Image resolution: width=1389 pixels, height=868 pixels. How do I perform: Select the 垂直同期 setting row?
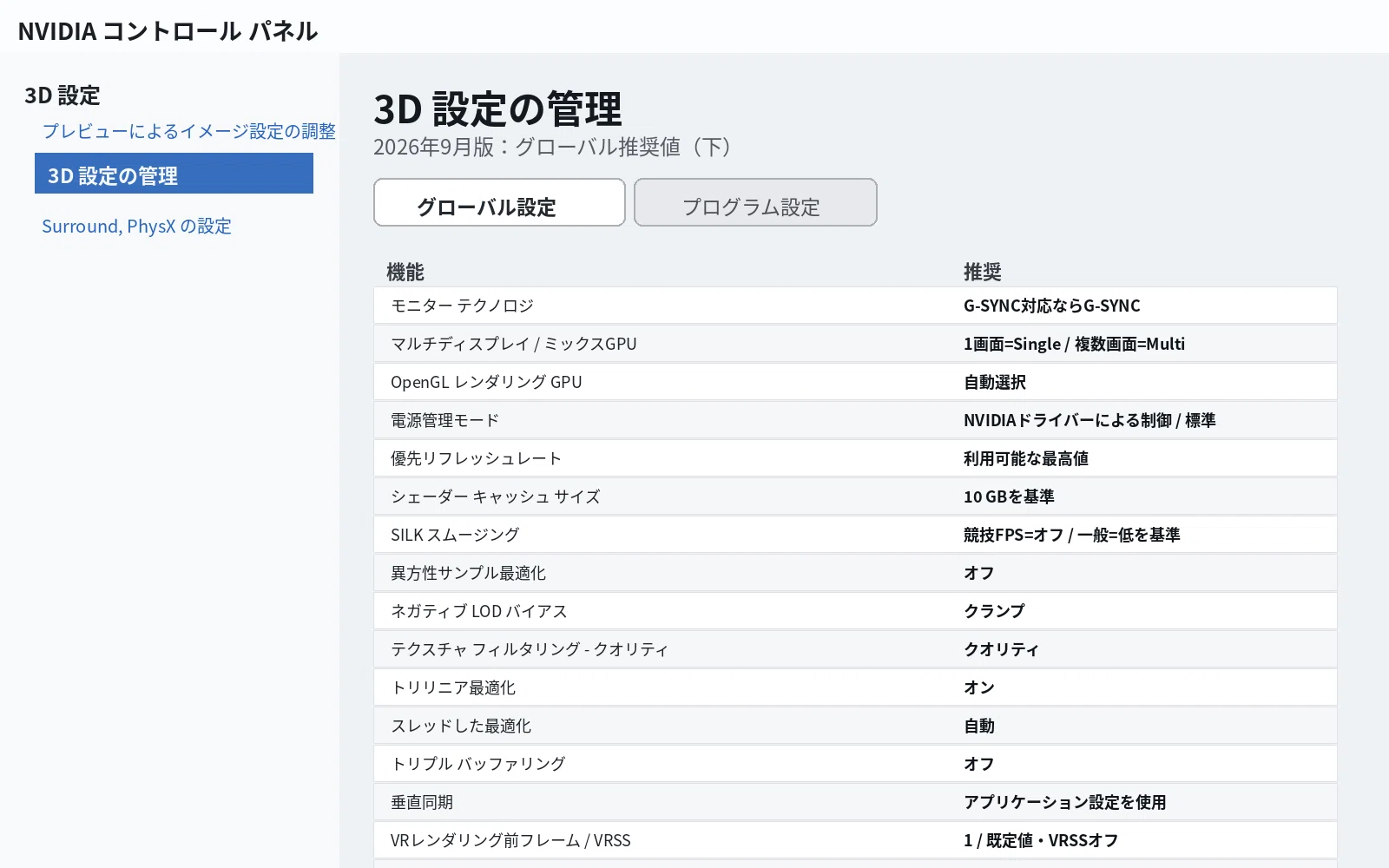[855, 802]
